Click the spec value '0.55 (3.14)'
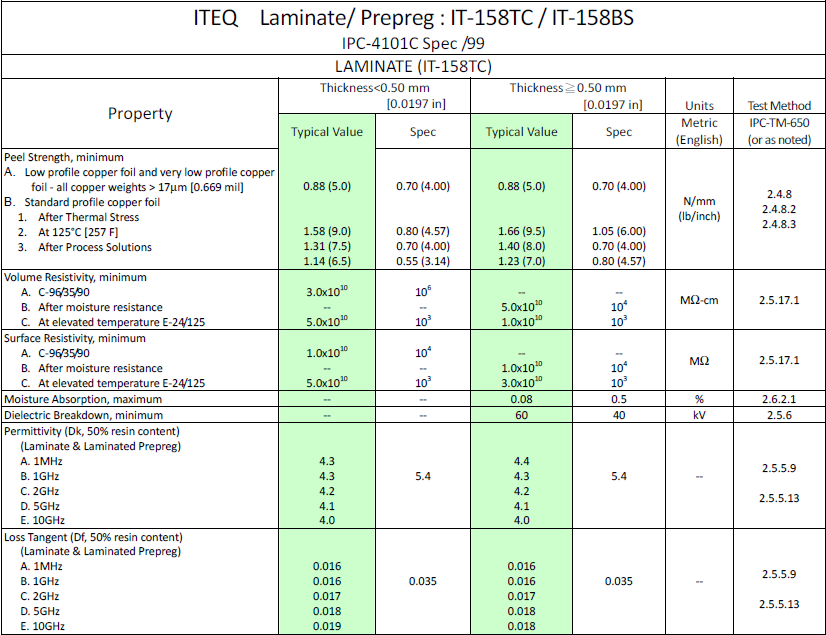Image resolution: width=826 pixels, height=635 pixels. coord(423,261)
